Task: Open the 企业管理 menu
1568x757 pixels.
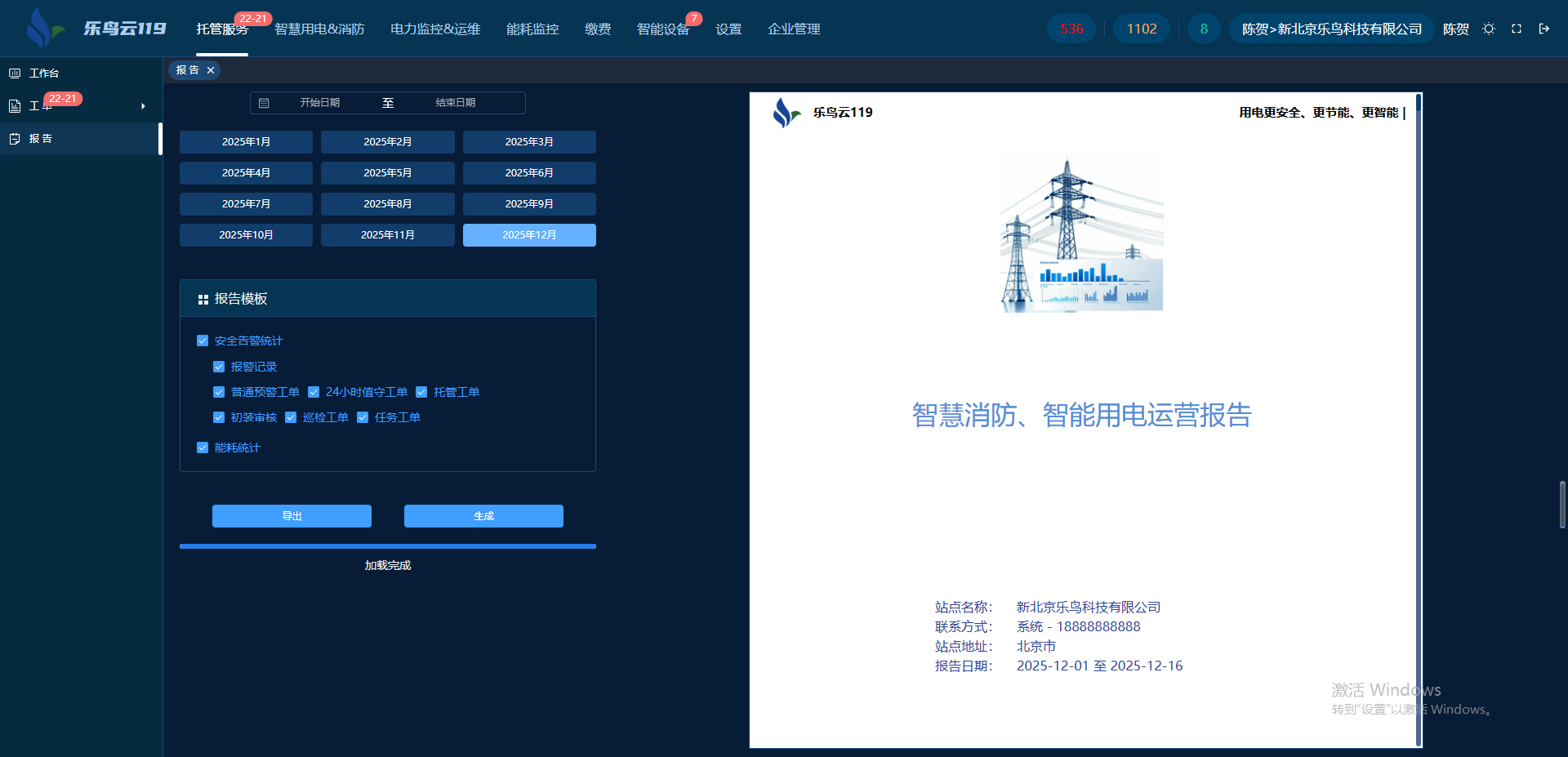Action: (x=794, y=29)
